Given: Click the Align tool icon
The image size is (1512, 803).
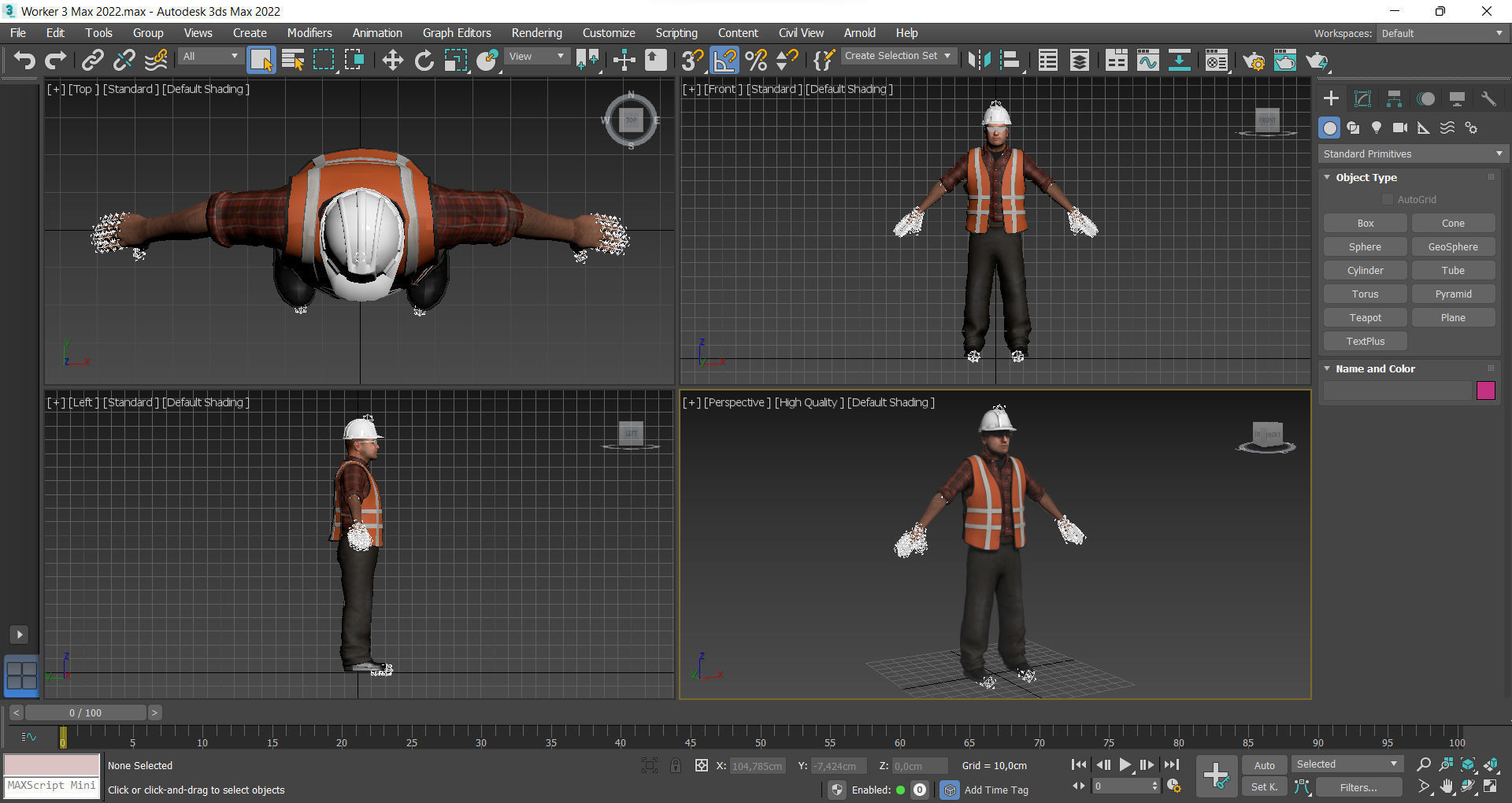Looking at the screenshot, I should pyautogui.click(x=1010, y=61).
